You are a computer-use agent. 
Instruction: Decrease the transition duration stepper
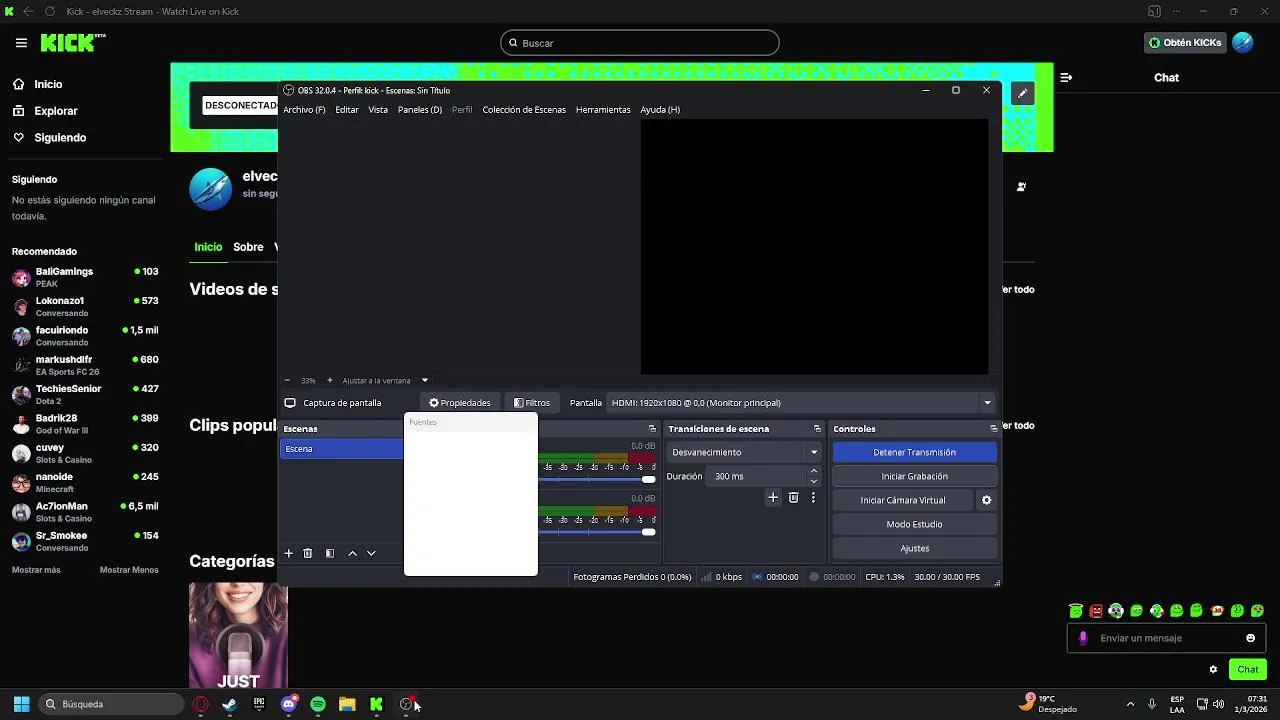tap(814, 481)
